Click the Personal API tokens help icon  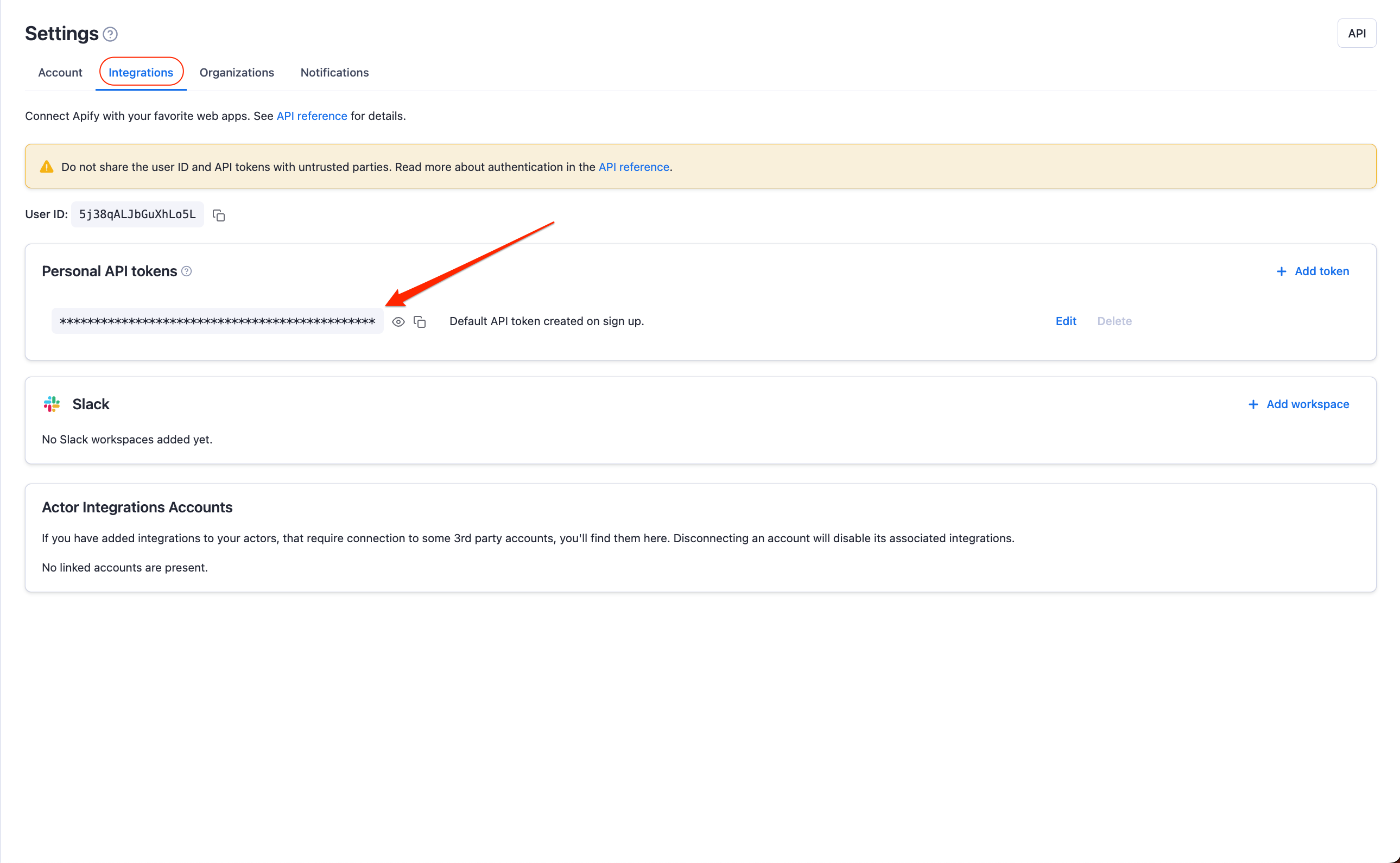point(187,271)
